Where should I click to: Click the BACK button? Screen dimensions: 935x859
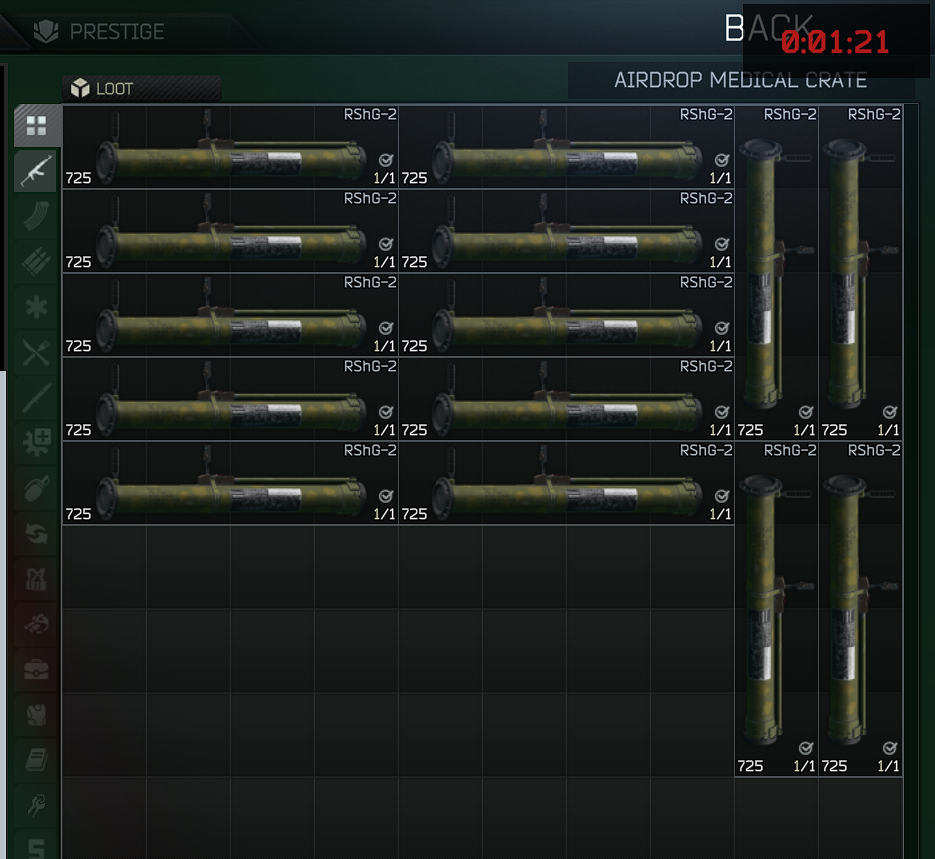tap(769, 28)
